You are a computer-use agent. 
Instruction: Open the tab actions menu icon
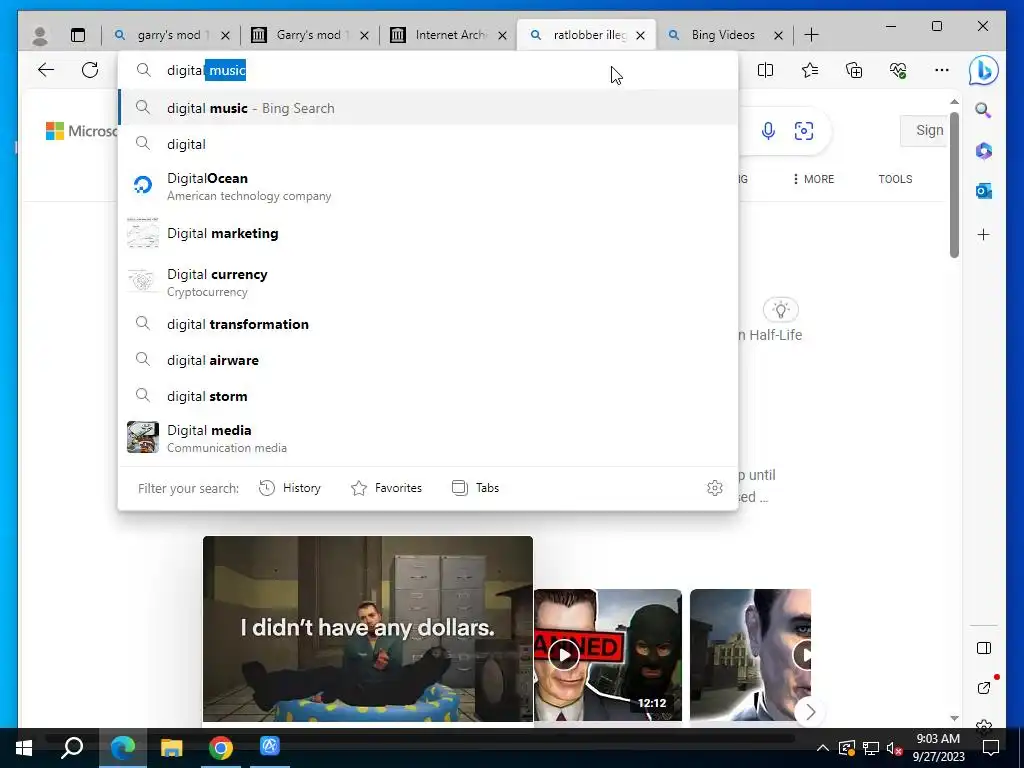pyautogui.click(x=78, y=35)
